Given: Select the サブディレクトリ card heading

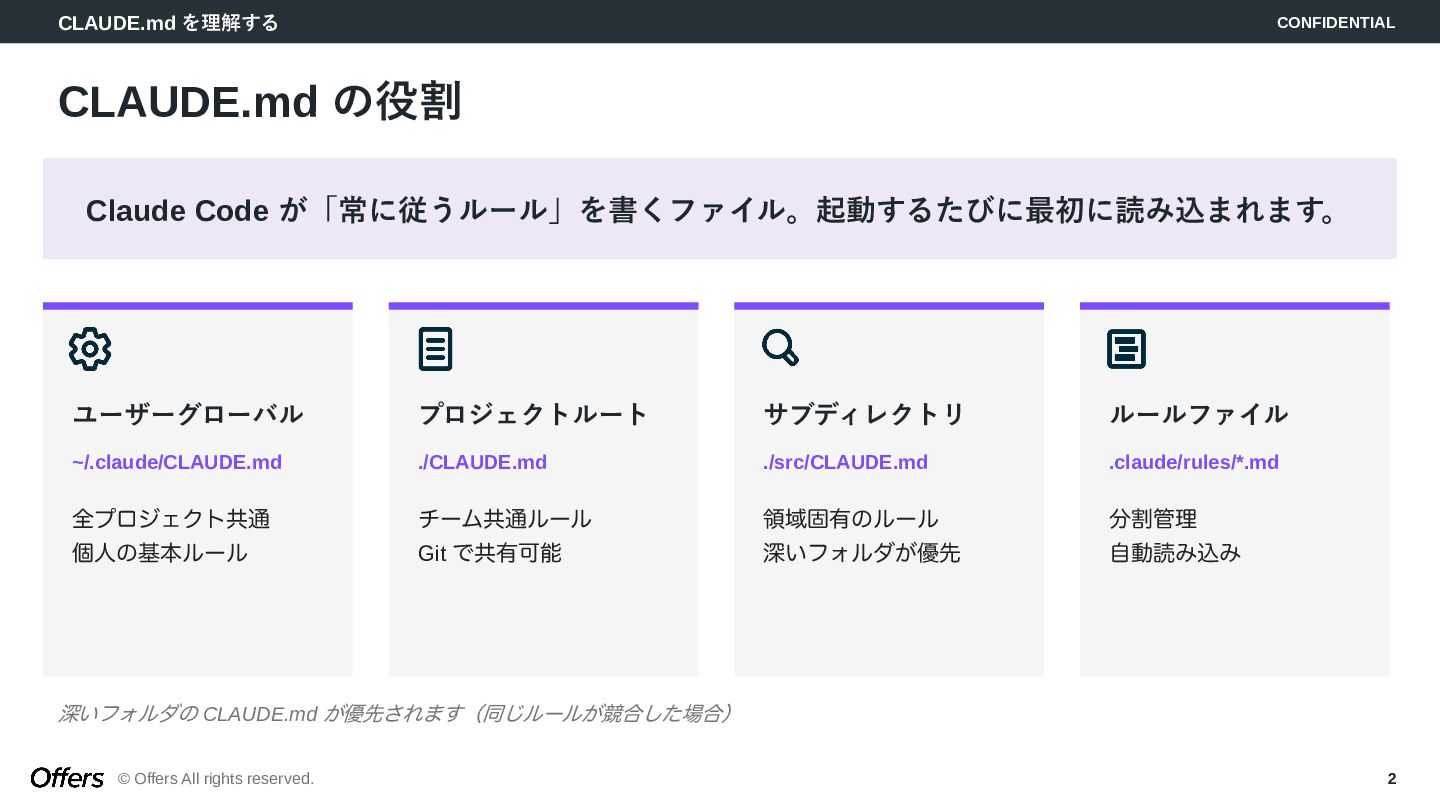Looking at the screenshot, I should tap(863, 414).
